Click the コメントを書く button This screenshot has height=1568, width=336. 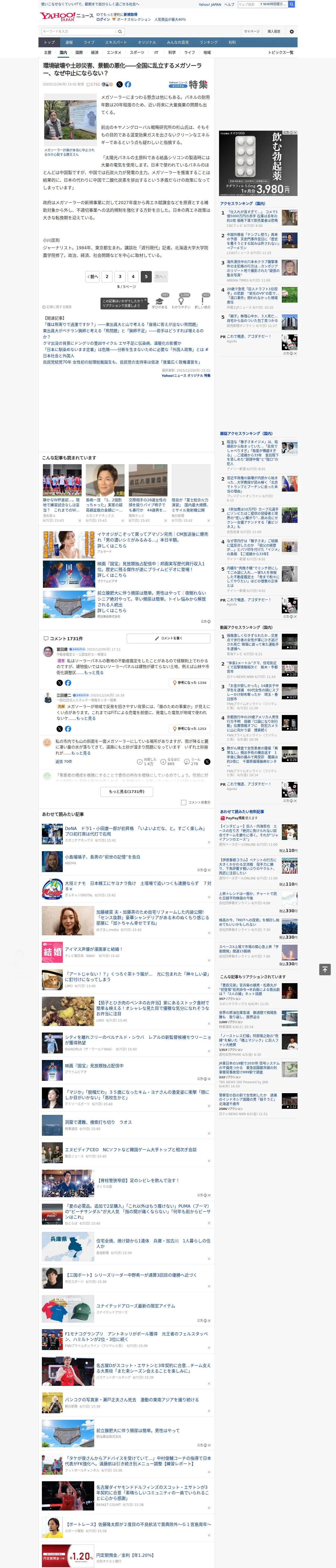point(168,638)
